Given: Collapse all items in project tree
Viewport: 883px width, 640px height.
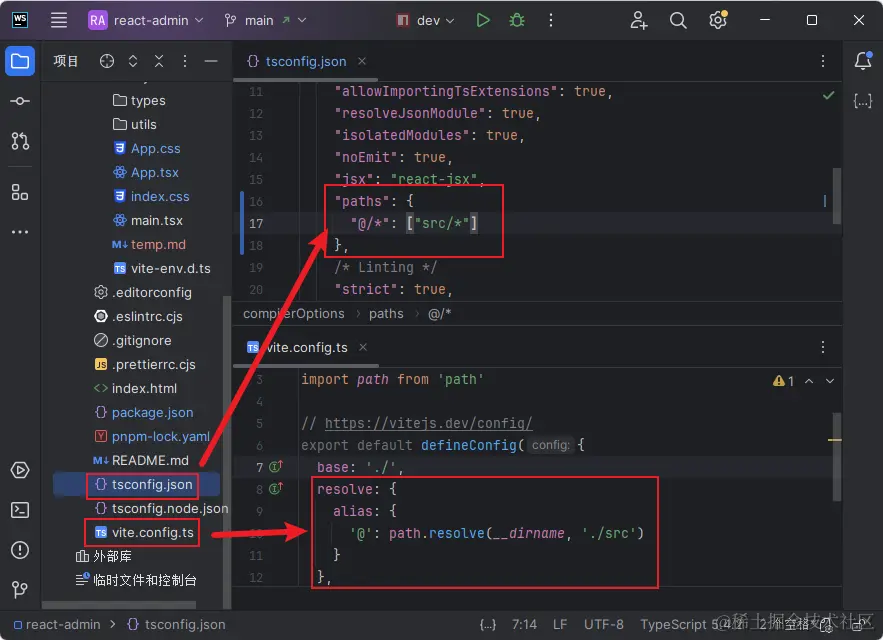Looking at the screenshot, I should tap(159, 61).
